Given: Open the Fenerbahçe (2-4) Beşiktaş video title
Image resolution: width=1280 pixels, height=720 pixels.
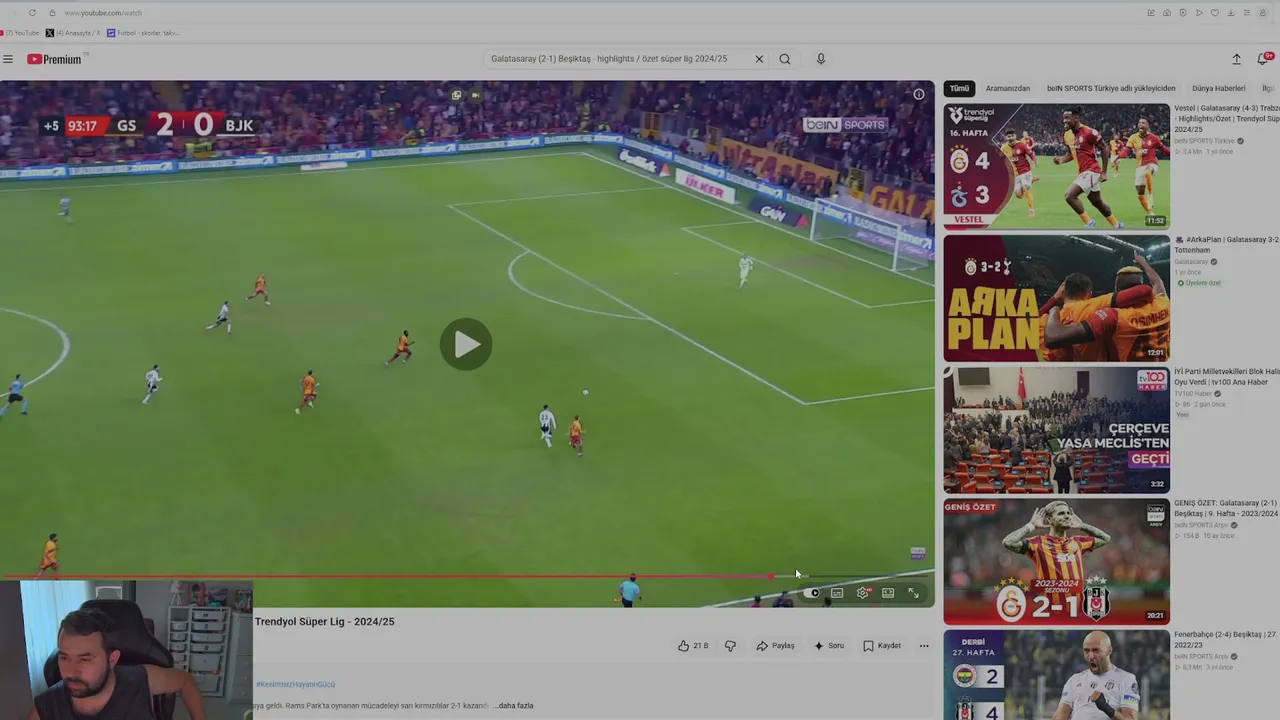Looking at the screenshot, I should (1226, 640).
